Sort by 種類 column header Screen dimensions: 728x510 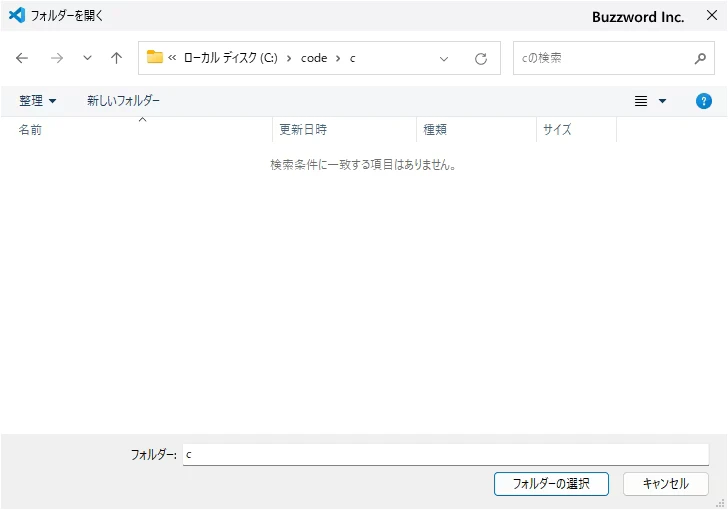476,130
